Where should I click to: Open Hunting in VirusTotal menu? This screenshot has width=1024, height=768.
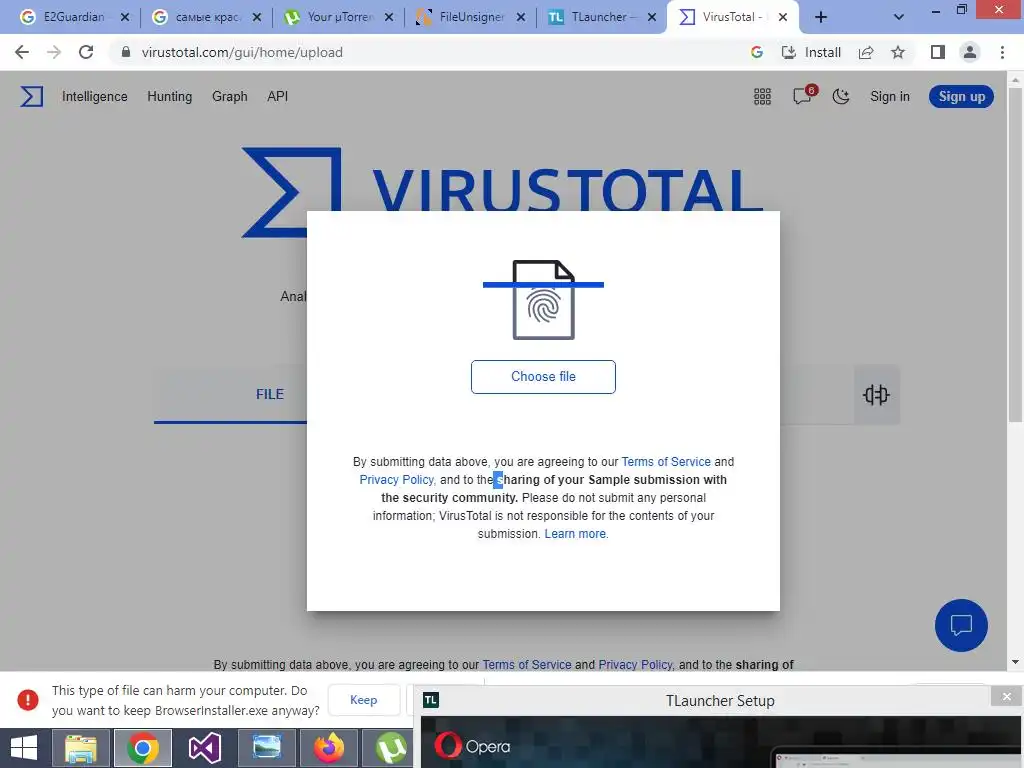point(170,97)
